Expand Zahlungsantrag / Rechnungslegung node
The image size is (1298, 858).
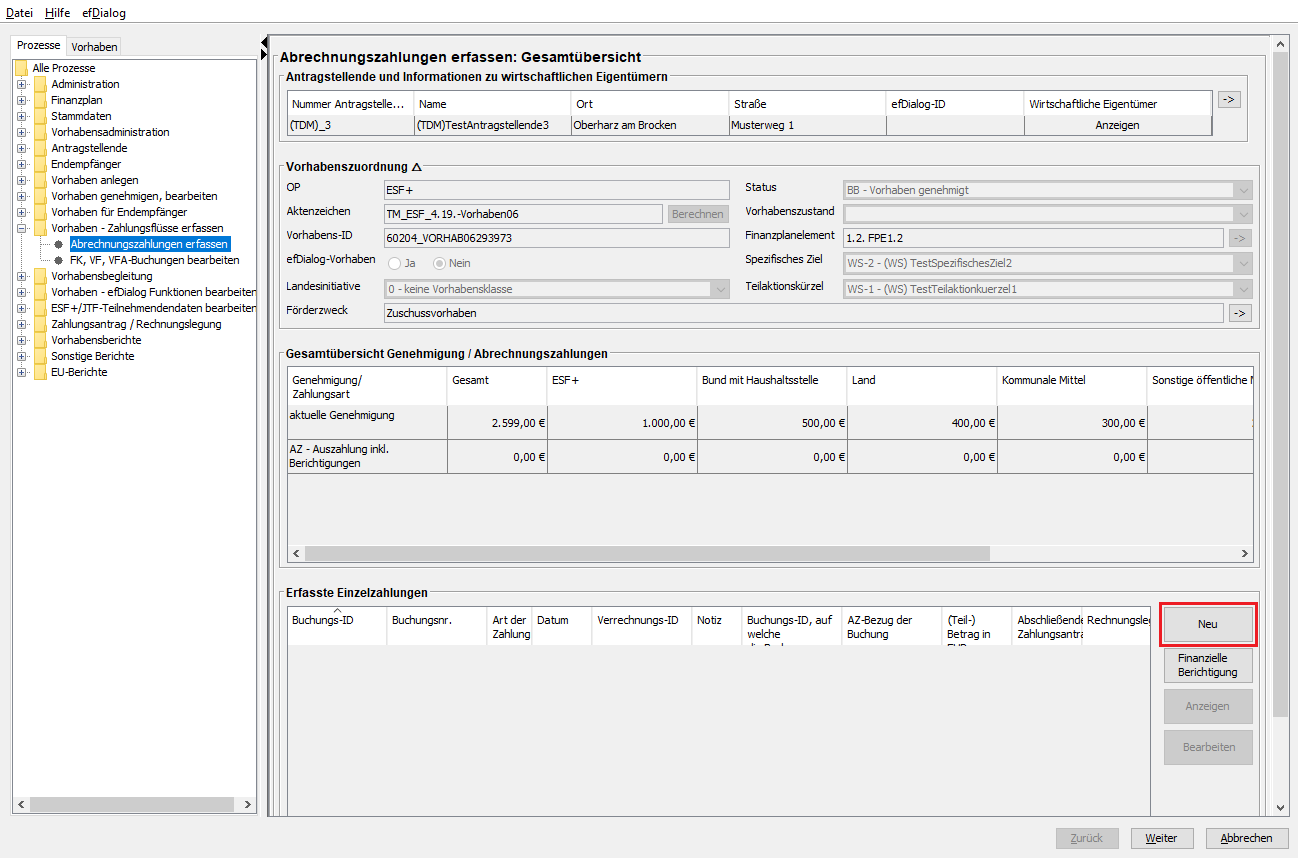21,324
